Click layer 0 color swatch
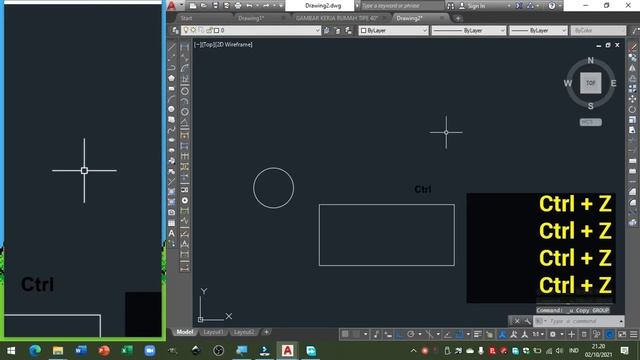640x360 pixels. click(x=217, y=30)
